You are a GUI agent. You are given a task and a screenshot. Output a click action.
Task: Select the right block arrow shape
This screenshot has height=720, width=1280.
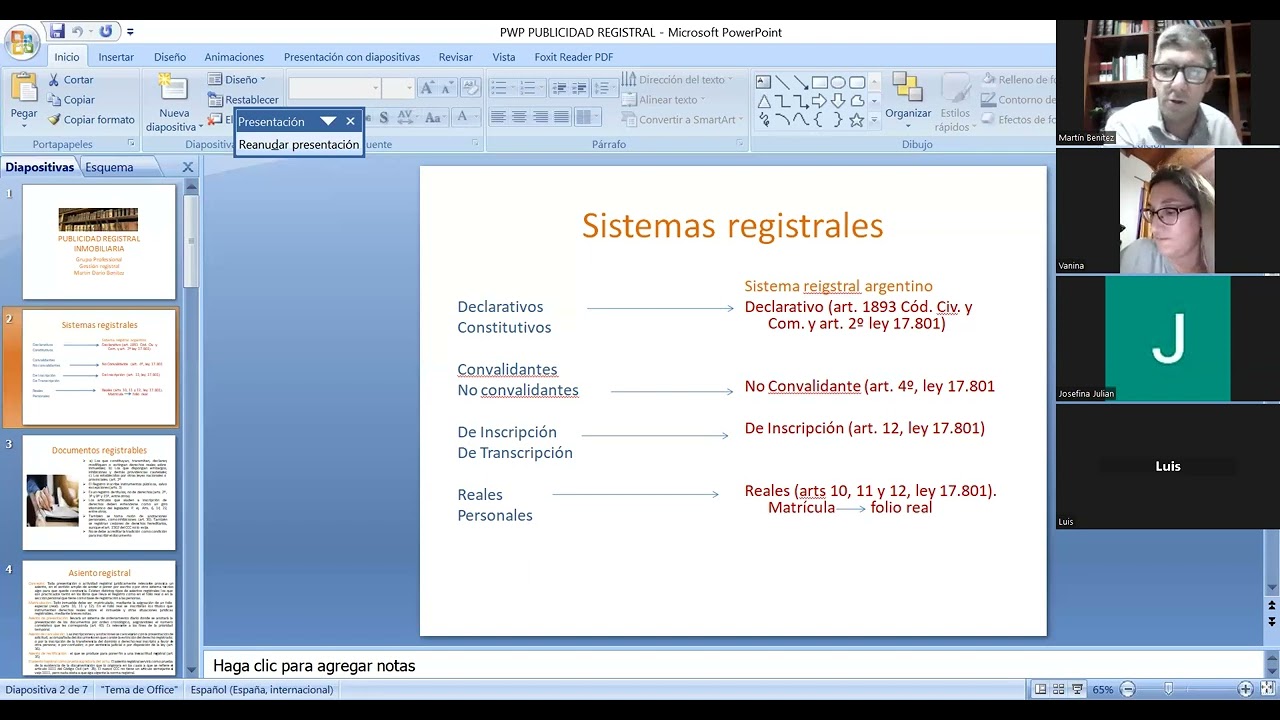point(819,101)
